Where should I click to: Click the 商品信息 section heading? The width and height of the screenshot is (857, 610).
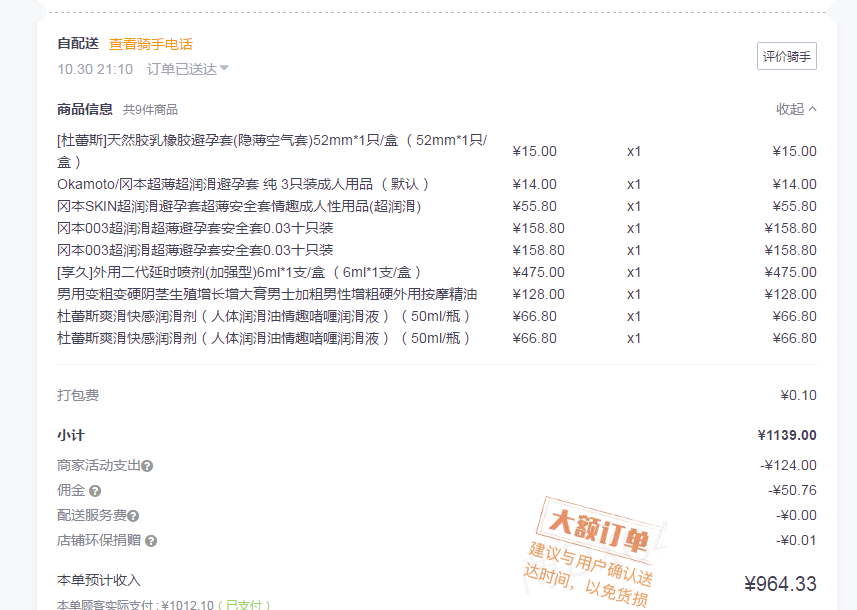tap(85, 109)
